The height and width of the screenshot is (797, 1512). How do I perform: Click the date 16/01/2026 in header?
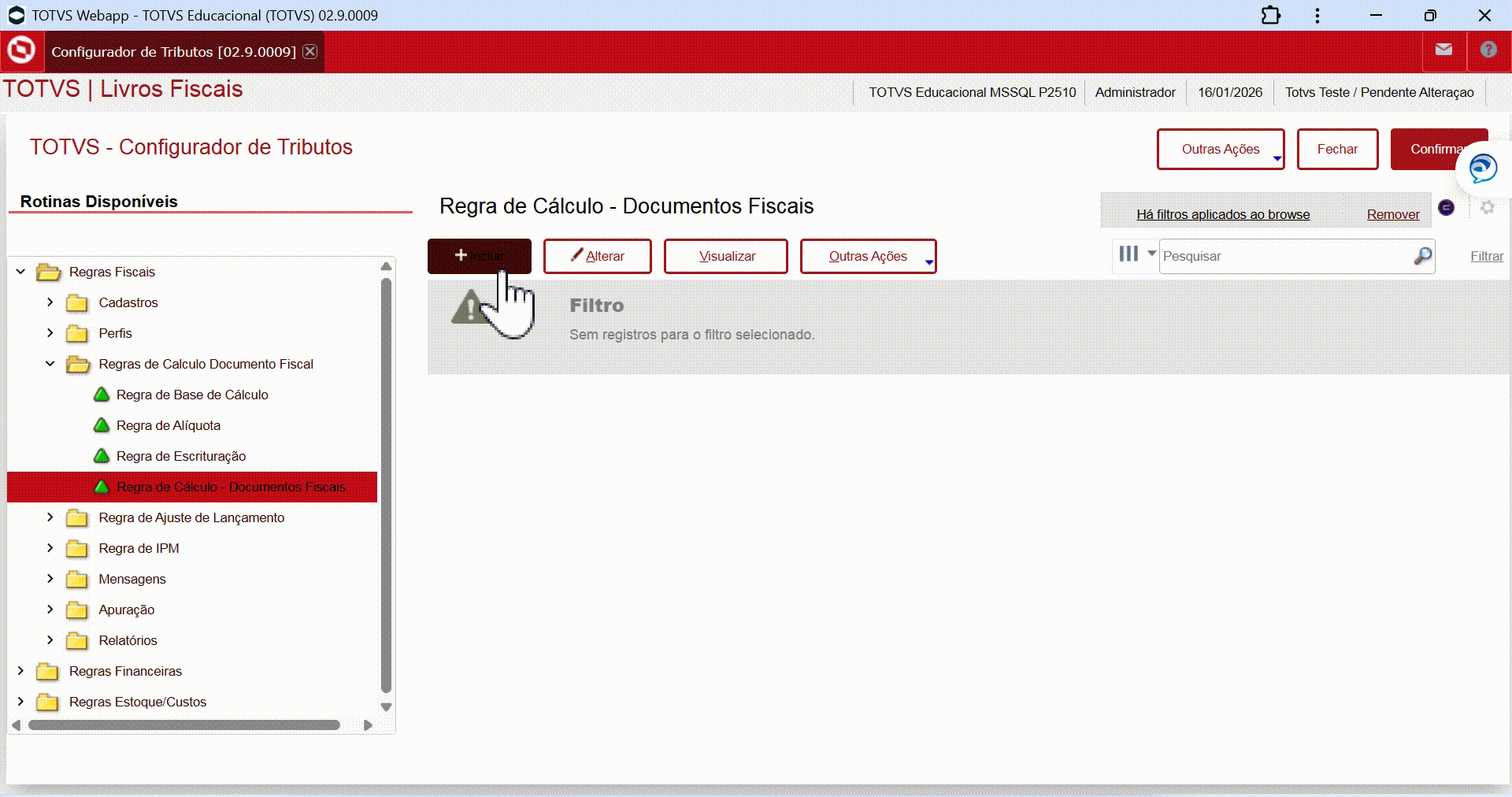point(1230,92)
